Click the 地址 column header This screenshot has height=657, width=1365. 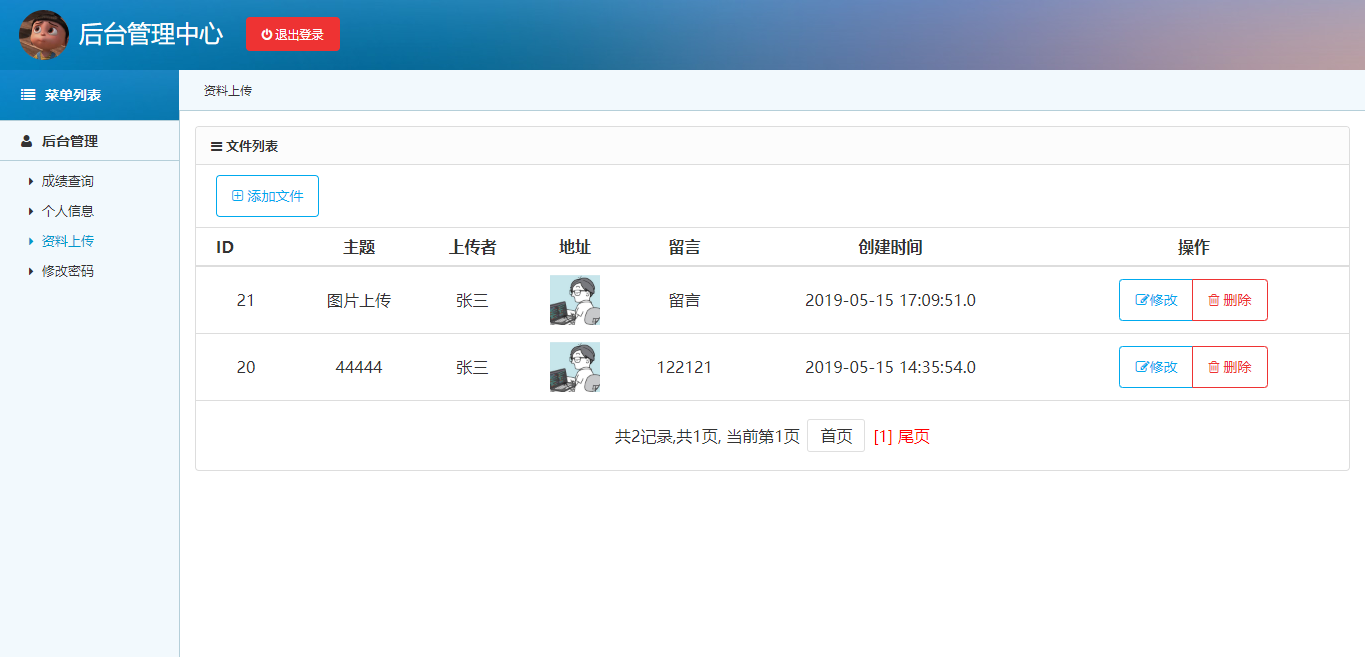[x=575, y=247]
